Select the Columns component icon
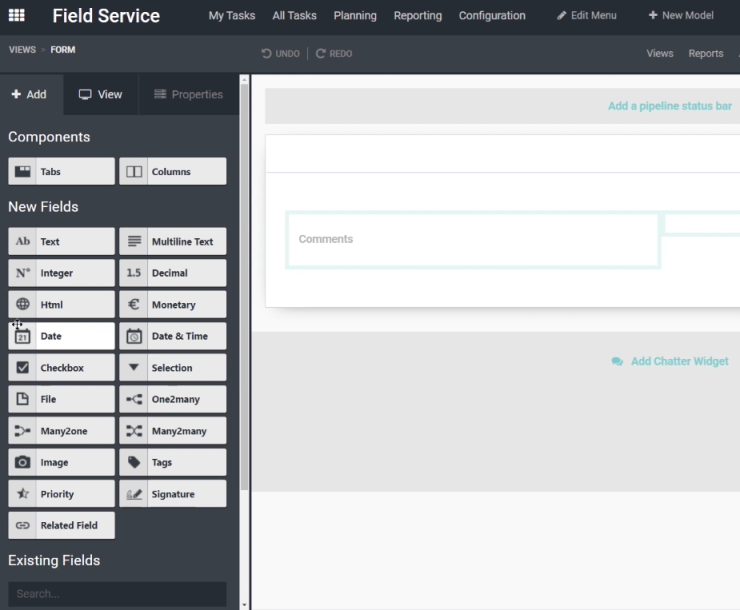740x610 pixels. click(x=134, y=171)
